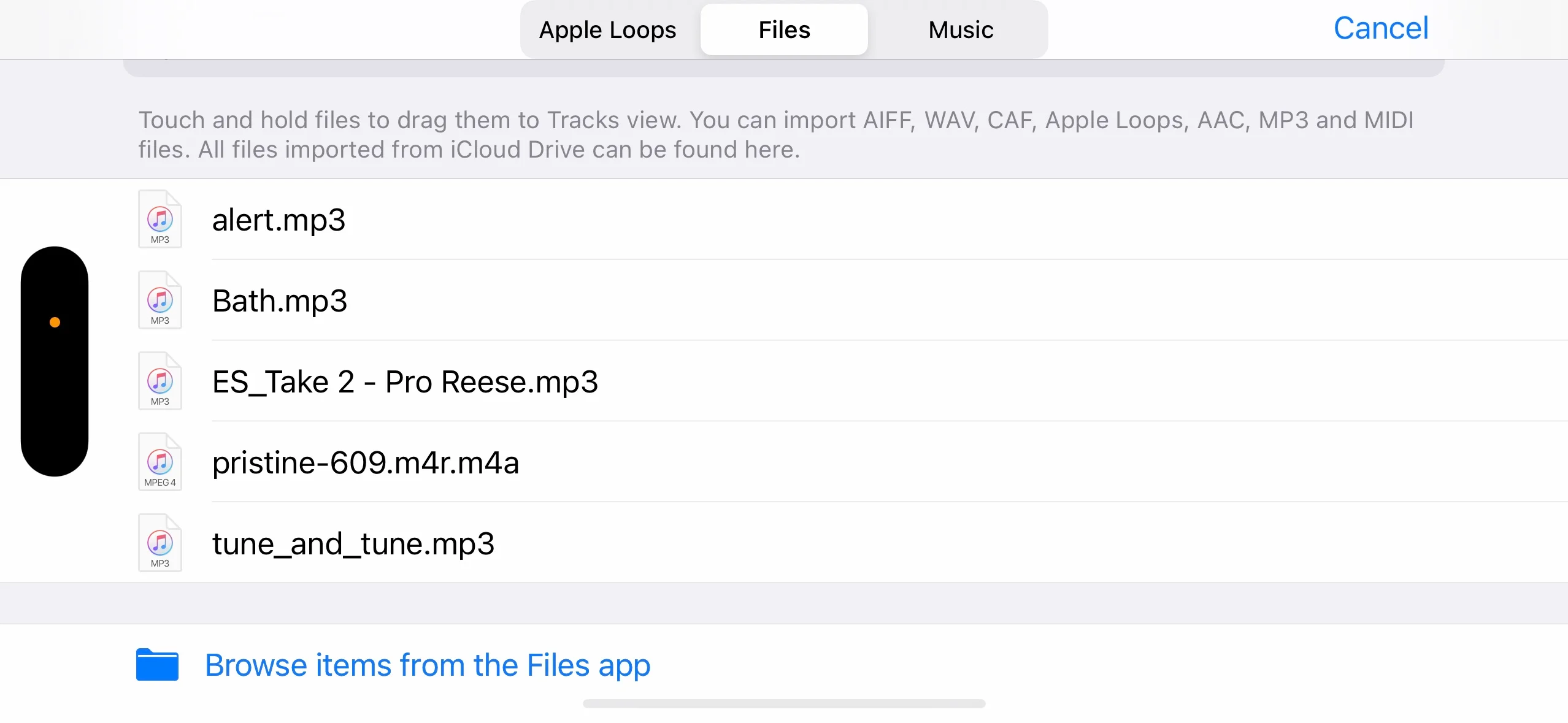The height and width of the screenshot is (723, 1568).
Task: Click the tune_and_tune MP3 file icon
Action: (x=159, y=543)
